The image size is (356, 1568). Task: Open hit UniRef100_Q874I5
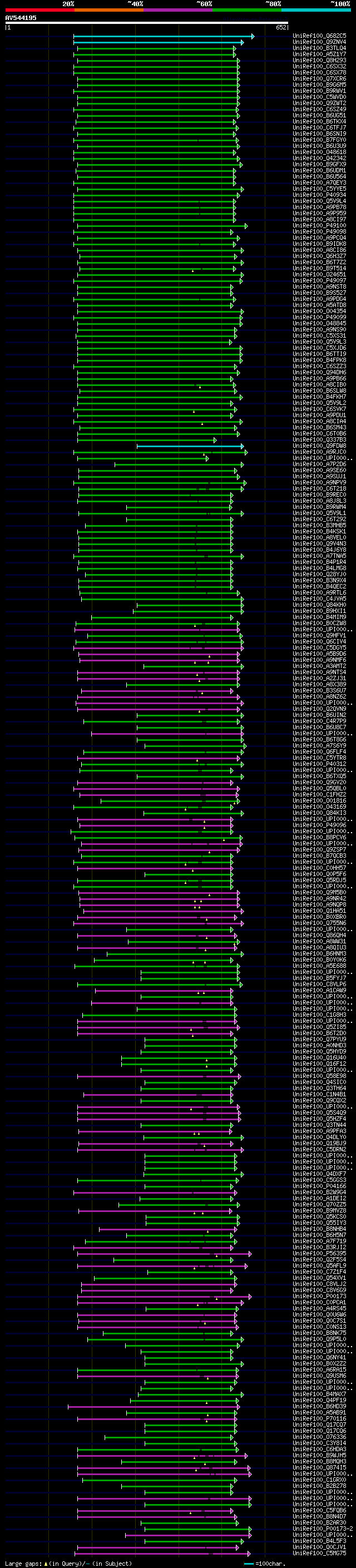click(319, 1467)
